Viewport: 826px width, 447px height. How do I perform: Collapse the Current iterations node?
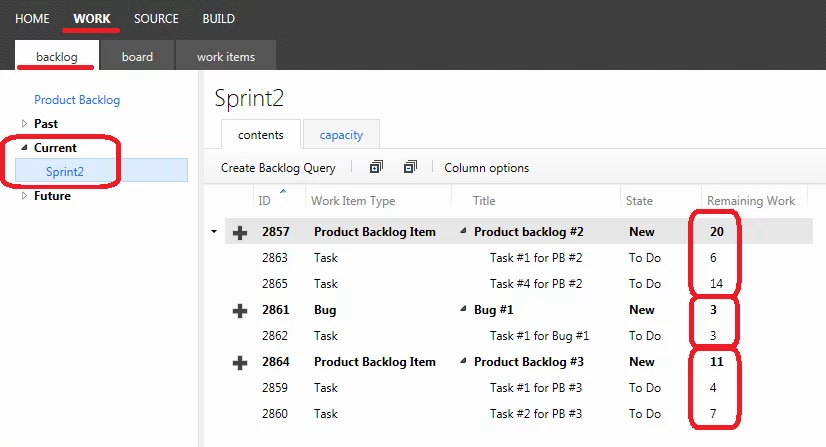pos(24,148)
